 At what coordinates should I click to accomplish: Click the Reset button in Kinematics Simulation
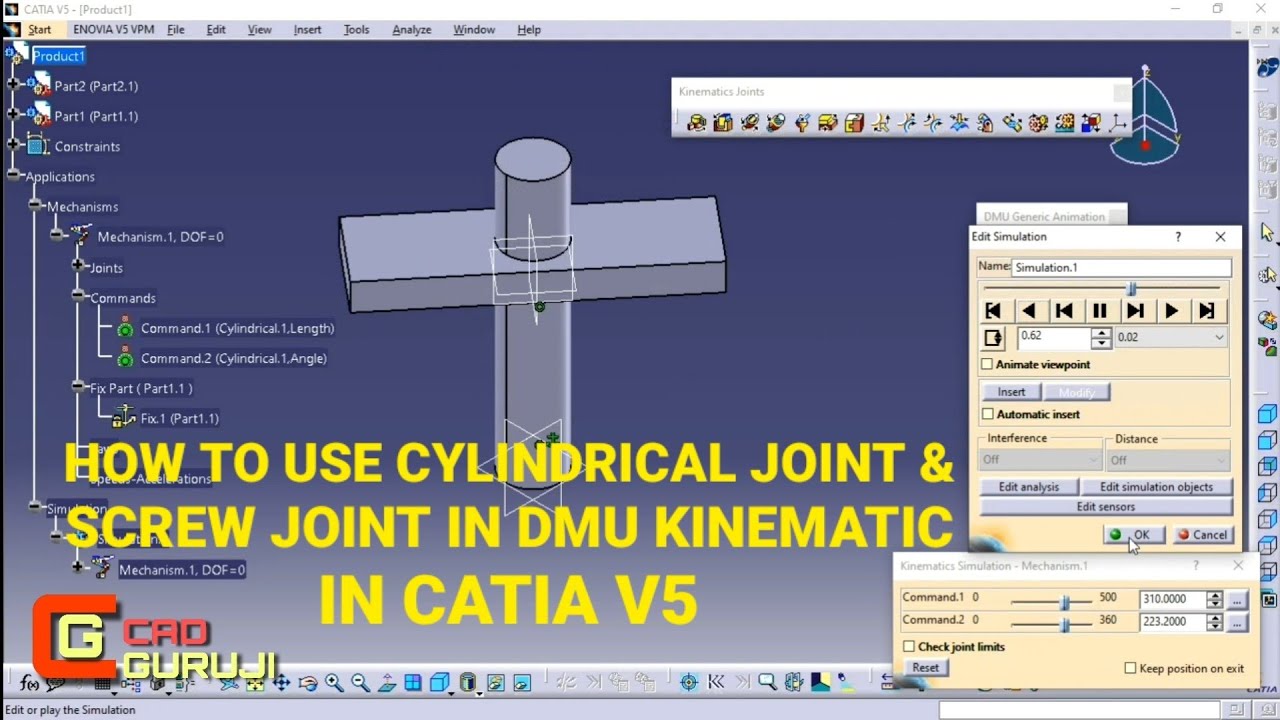[x=925, y=668]
